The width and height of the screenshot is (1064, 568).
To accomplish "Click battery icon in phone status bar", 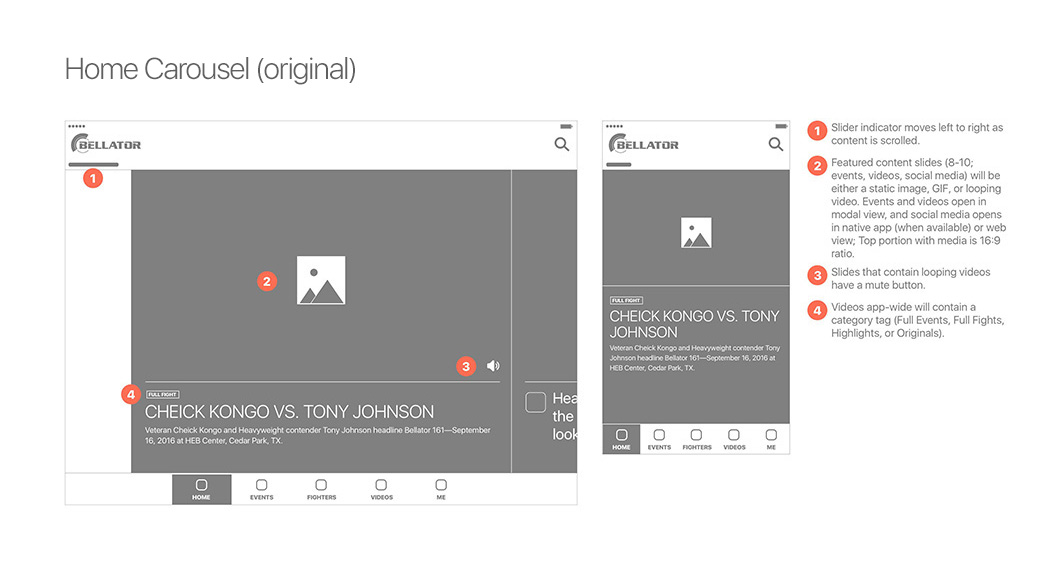I will point(782,126).
